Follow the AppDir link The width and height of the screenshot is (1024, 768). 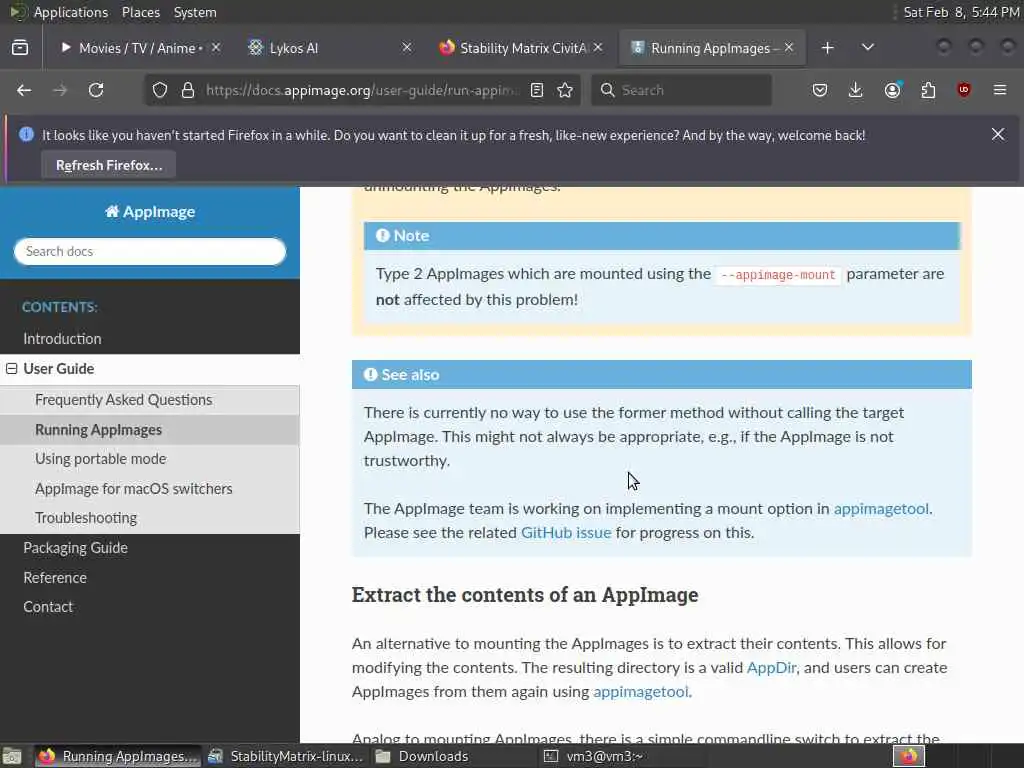pyautogui.click(x=771, y=667)
